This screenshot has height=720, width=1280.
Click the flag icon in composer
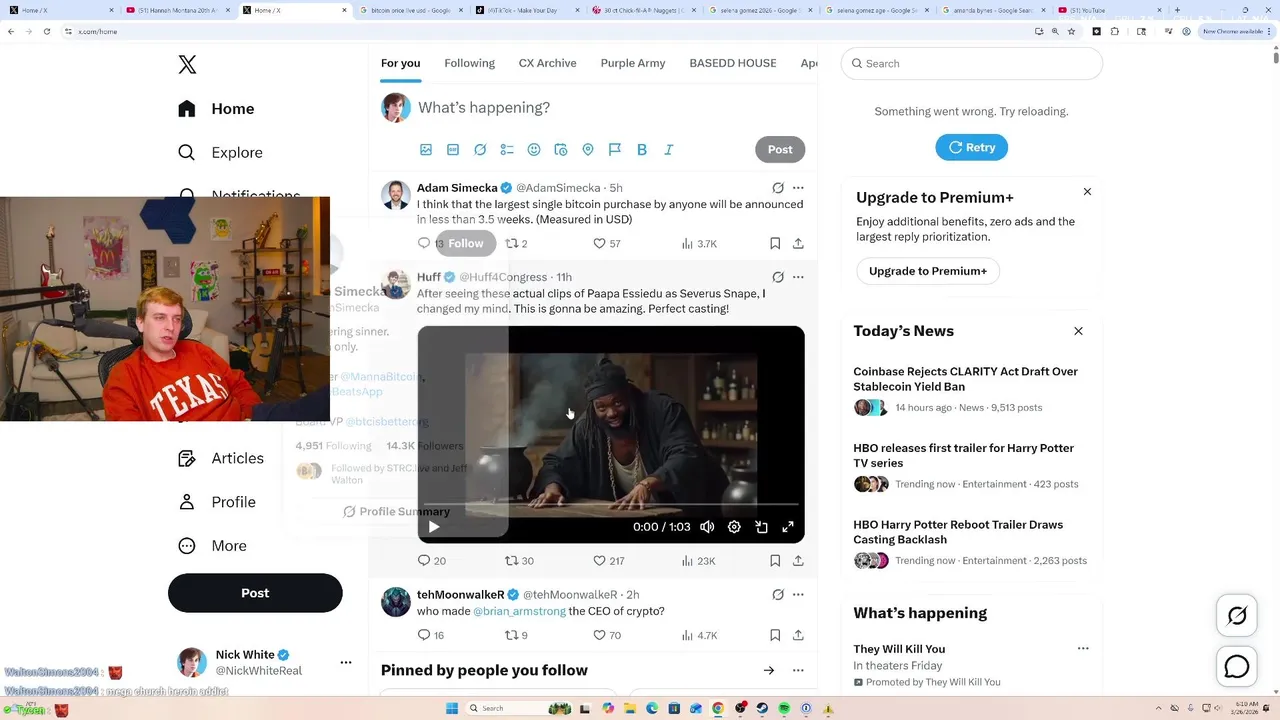[615, 150]
